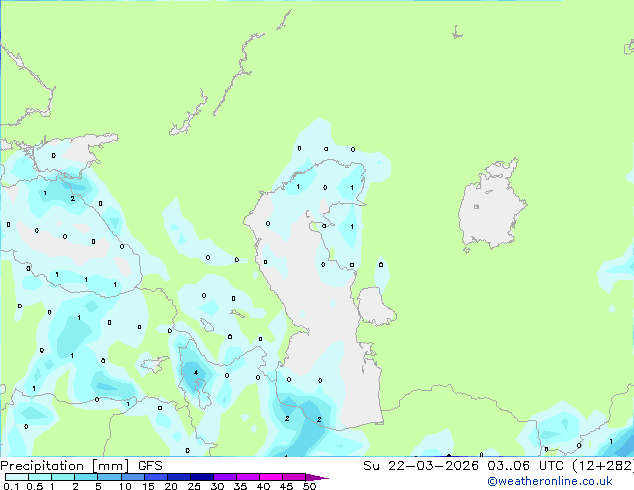Click the 0.1–0.5 mm lightest cyan legend swatch
Screen dimensions: 634x490
tap(17, 477)
